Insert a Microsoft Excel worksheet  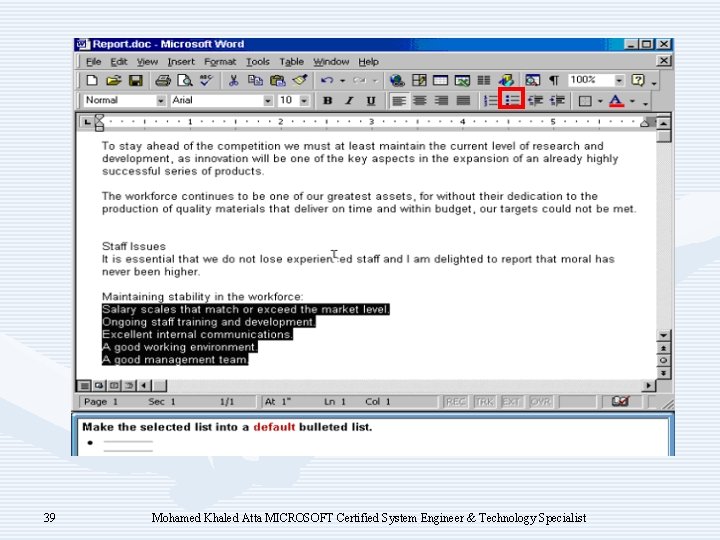[462, 81]
